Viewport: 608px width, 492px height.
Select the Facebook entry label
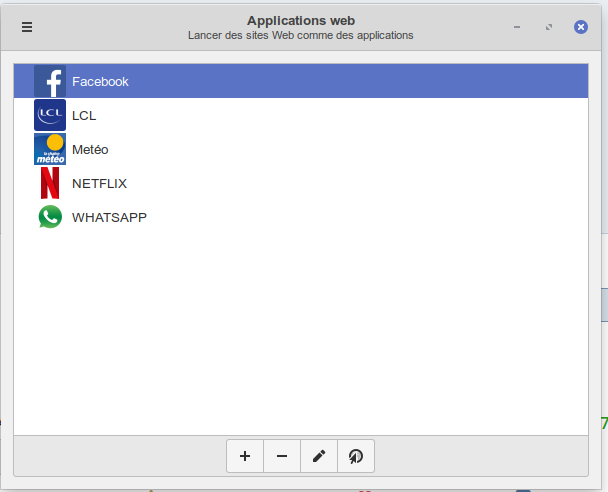[100, 81]
